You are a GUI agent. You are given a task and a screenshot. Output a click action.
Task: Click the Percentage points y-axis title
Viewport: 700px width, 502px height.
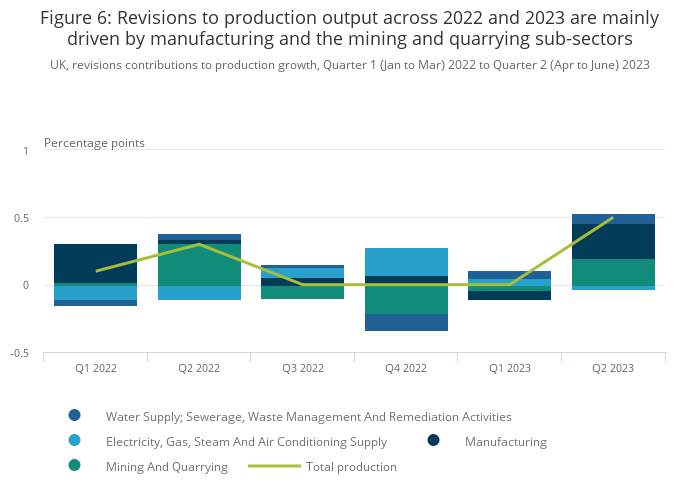click(94, 143)
